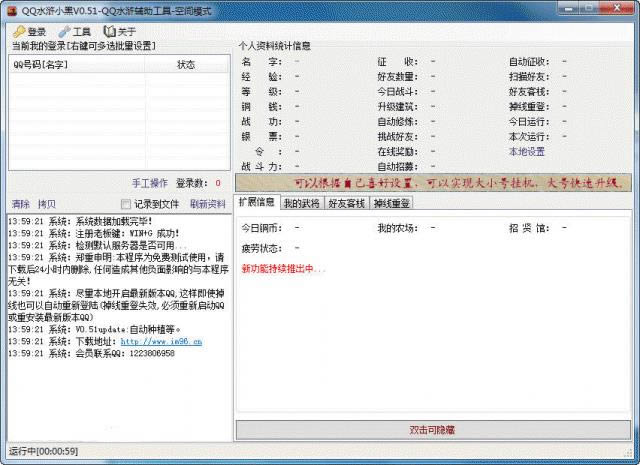The image size is (640, 465).
Task: Click the 招贤馆 label
Action: (x=529, y=227)
